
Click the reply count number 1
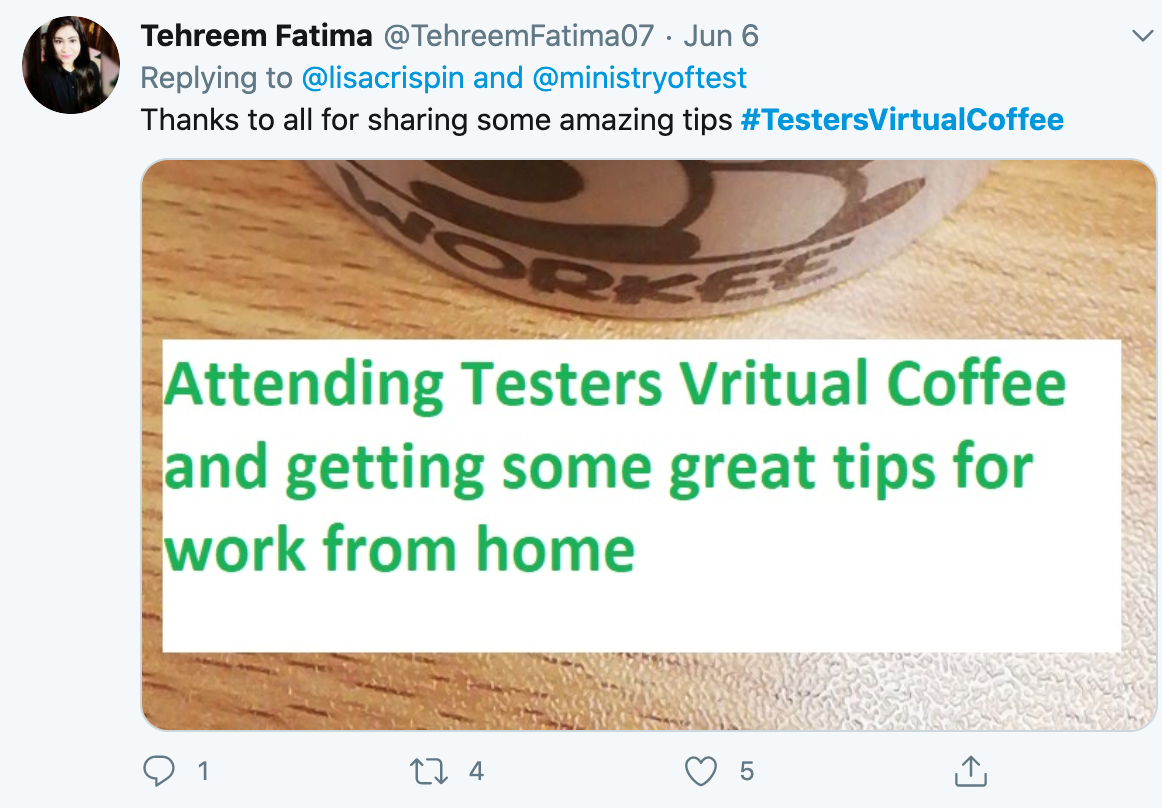pyautogui.click(x=203, y=772)
